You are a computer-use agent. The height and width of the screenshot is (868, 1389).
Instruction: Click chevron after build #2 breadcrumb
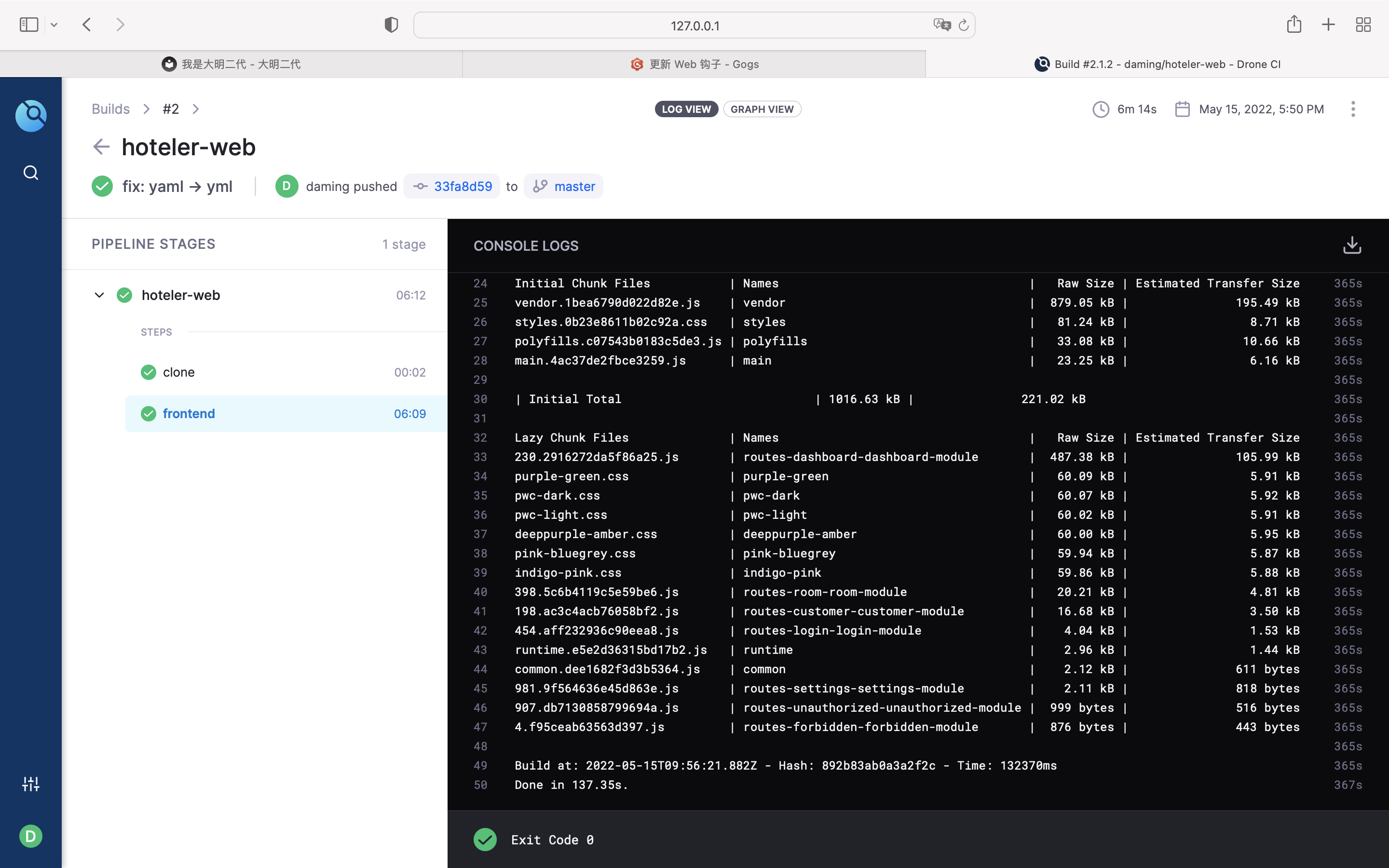pos(196,109)
